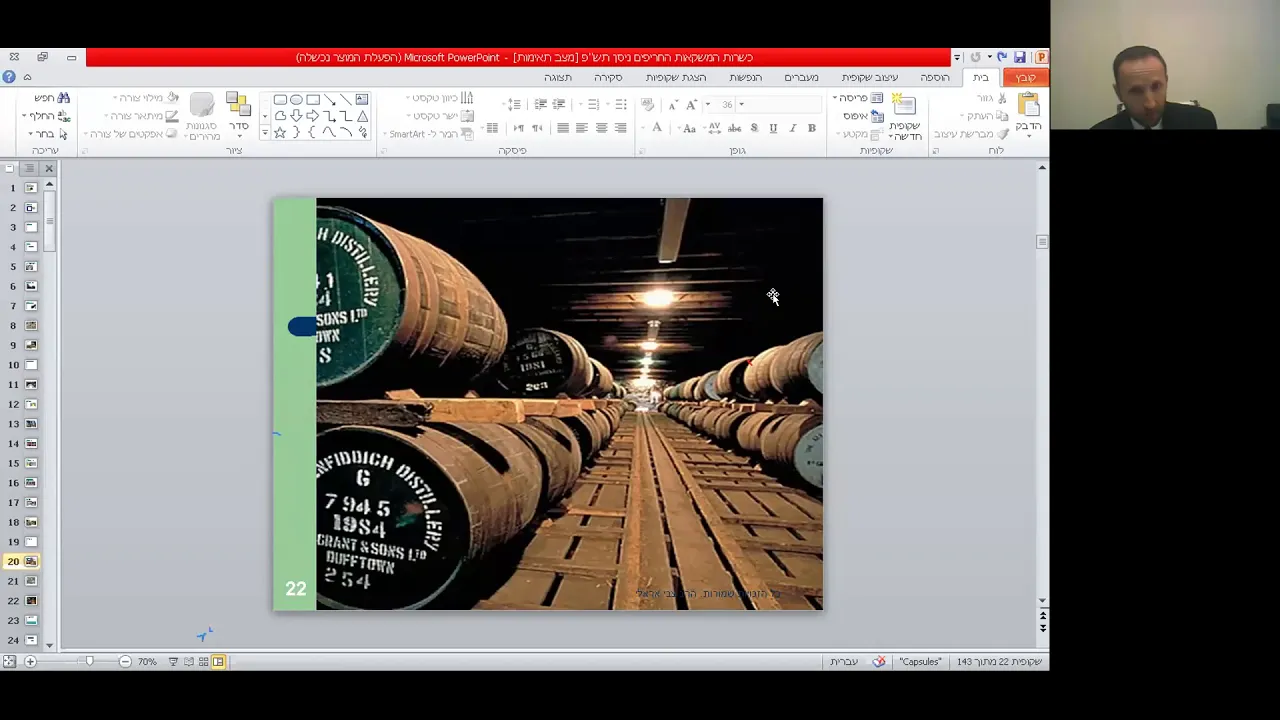Click the Arrange (סדר) icon
1280x720 pixels.
point(238,106)
